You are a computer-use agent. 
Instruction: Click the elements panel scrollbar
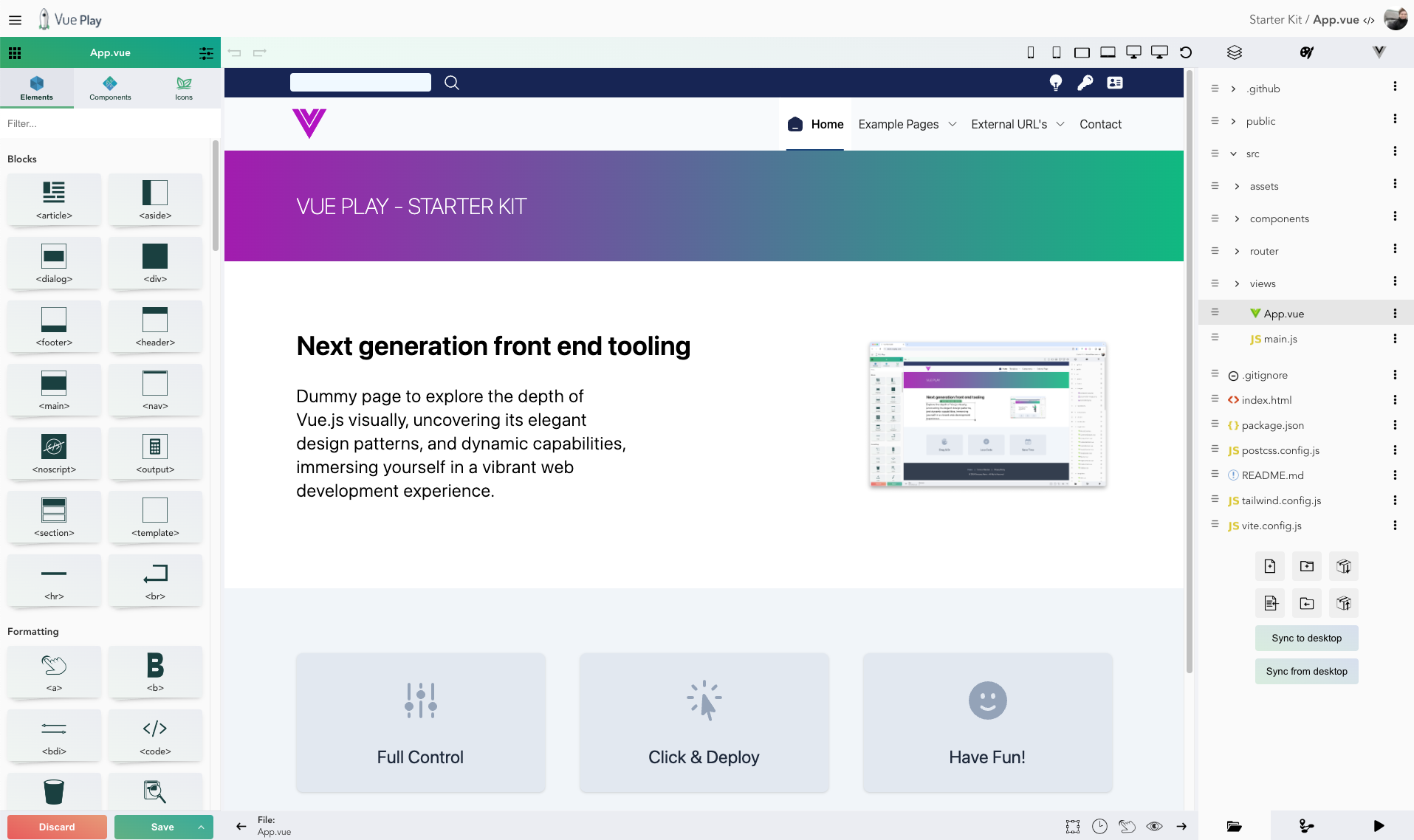(216, 196)
